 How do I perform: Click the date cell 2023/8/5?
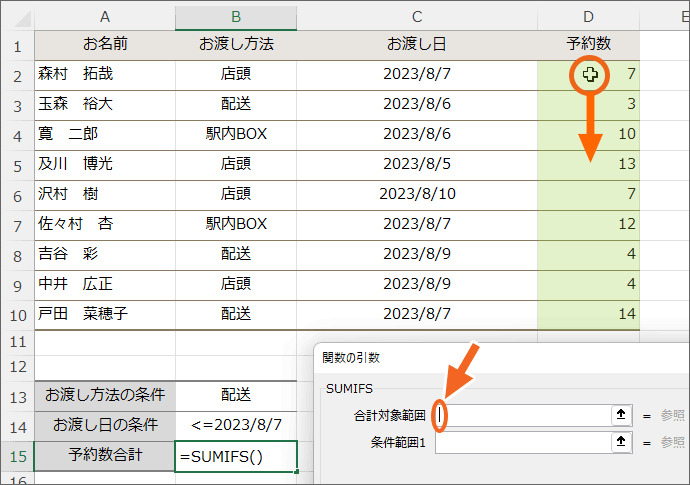click(x=417, y=164)
